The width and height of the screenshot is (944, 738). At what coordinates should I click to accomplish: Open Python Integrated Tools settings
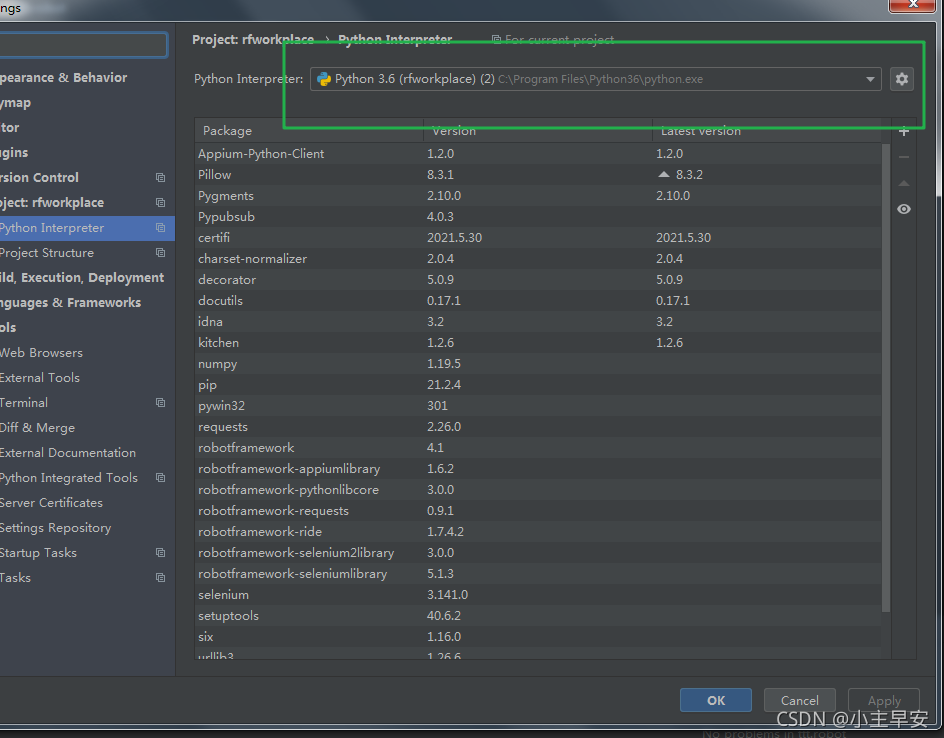click(x=69, y=477)
